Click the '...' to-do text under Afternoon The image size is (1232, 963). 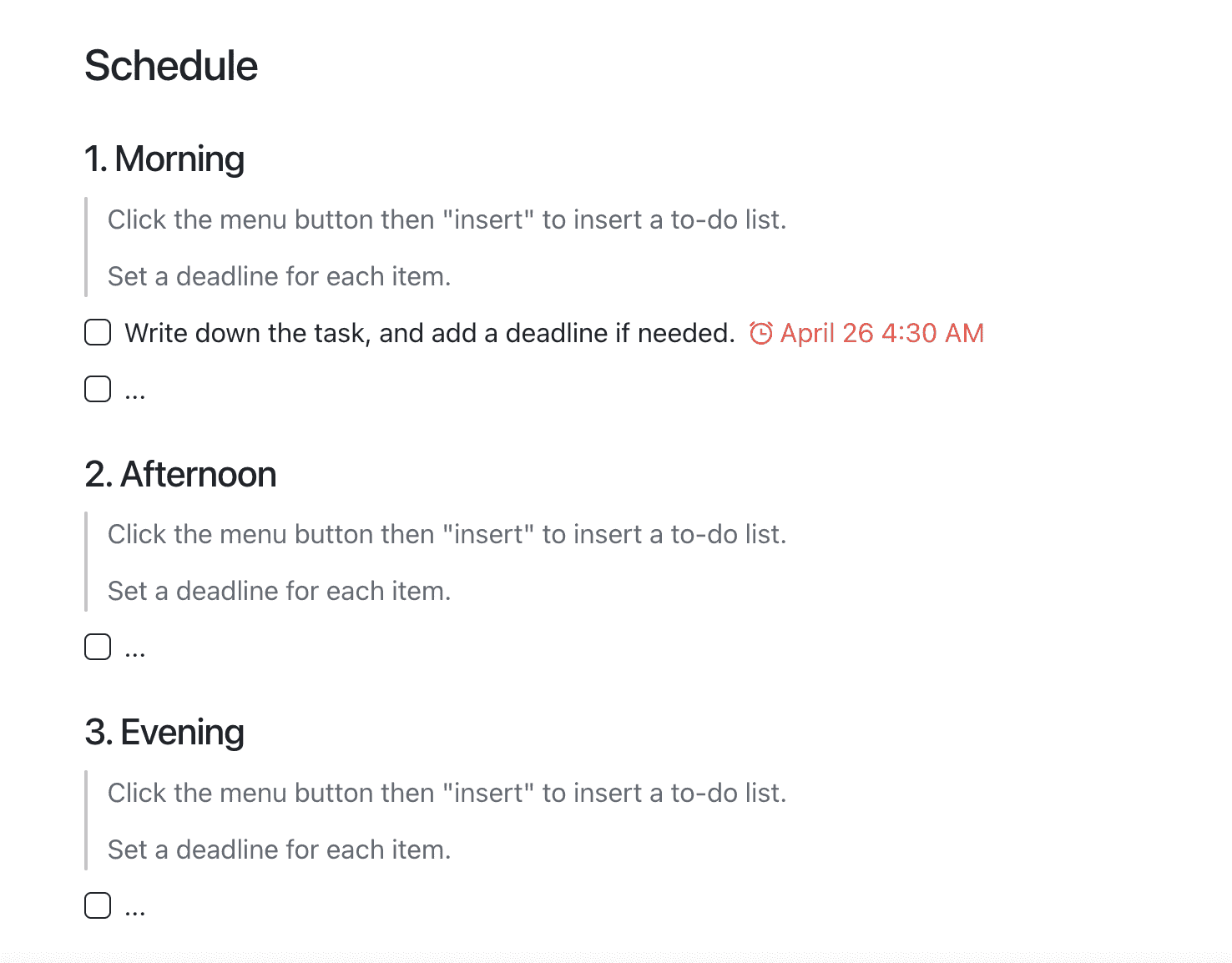coord(135,648)
